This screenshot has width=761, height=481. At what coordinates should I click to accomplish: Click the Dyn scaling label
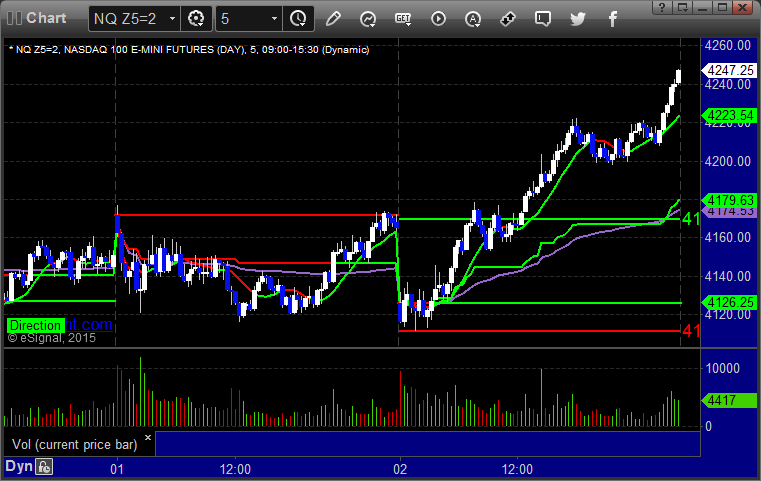click(19, 466)
